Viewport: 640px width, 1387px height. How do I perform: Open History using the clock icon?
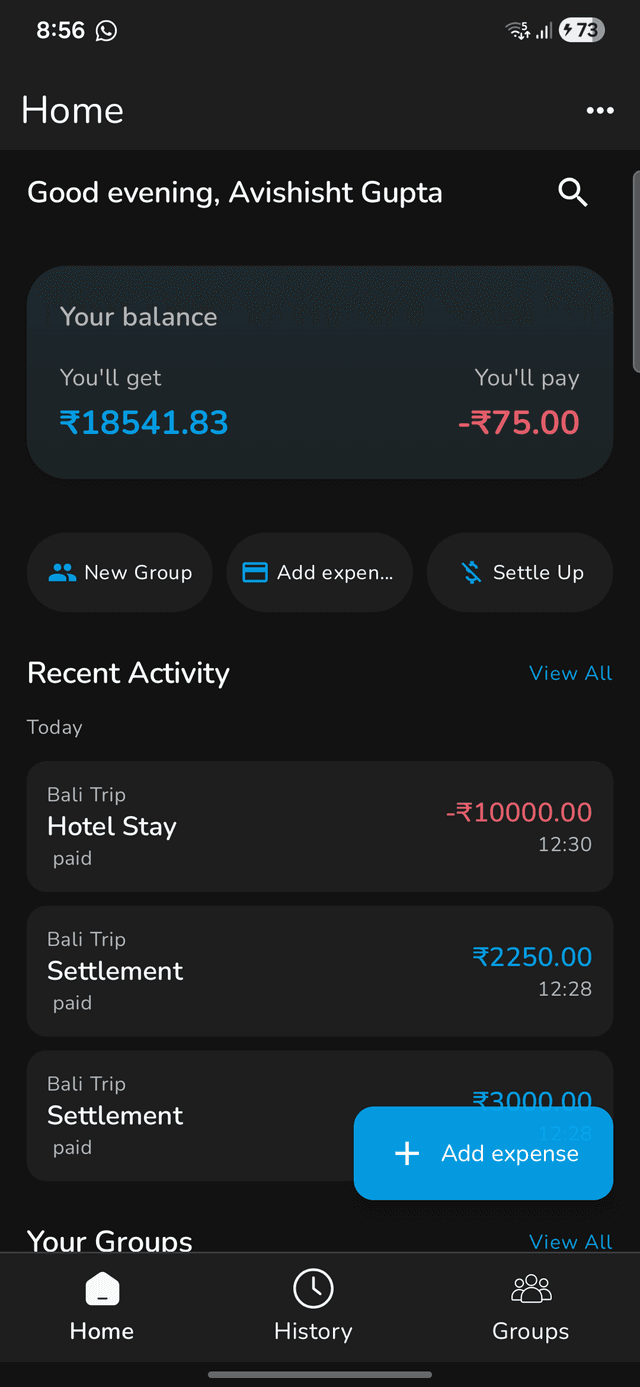pyautogui.click(x=313, y=1288)
